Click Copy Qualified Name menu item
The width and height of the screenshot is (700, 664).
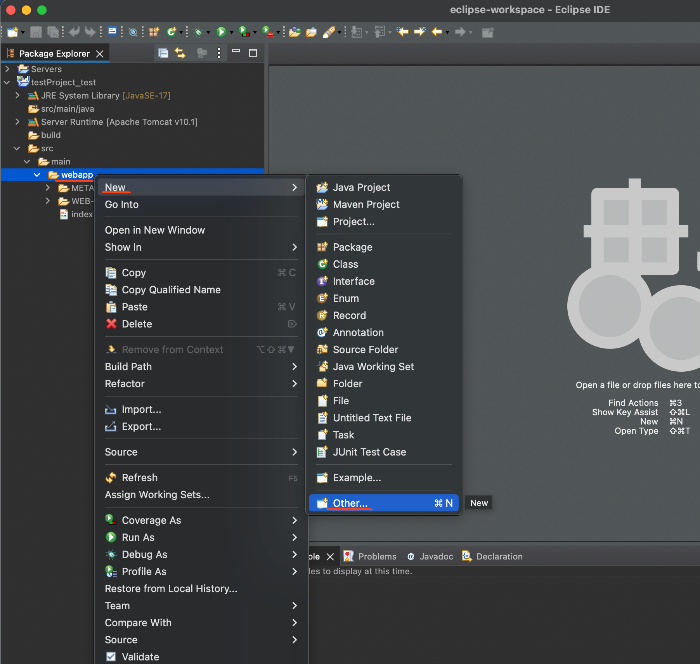[201, 289]
